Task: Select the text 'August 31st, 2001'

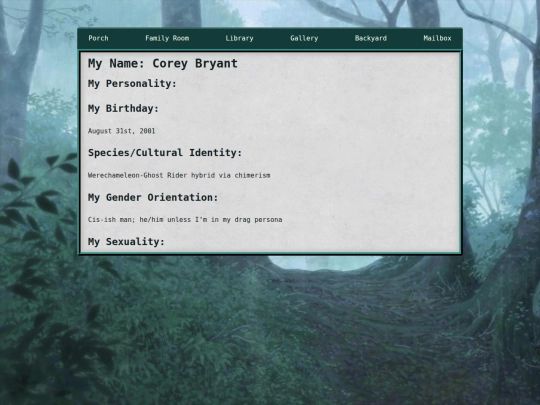Action: (122, 131)
